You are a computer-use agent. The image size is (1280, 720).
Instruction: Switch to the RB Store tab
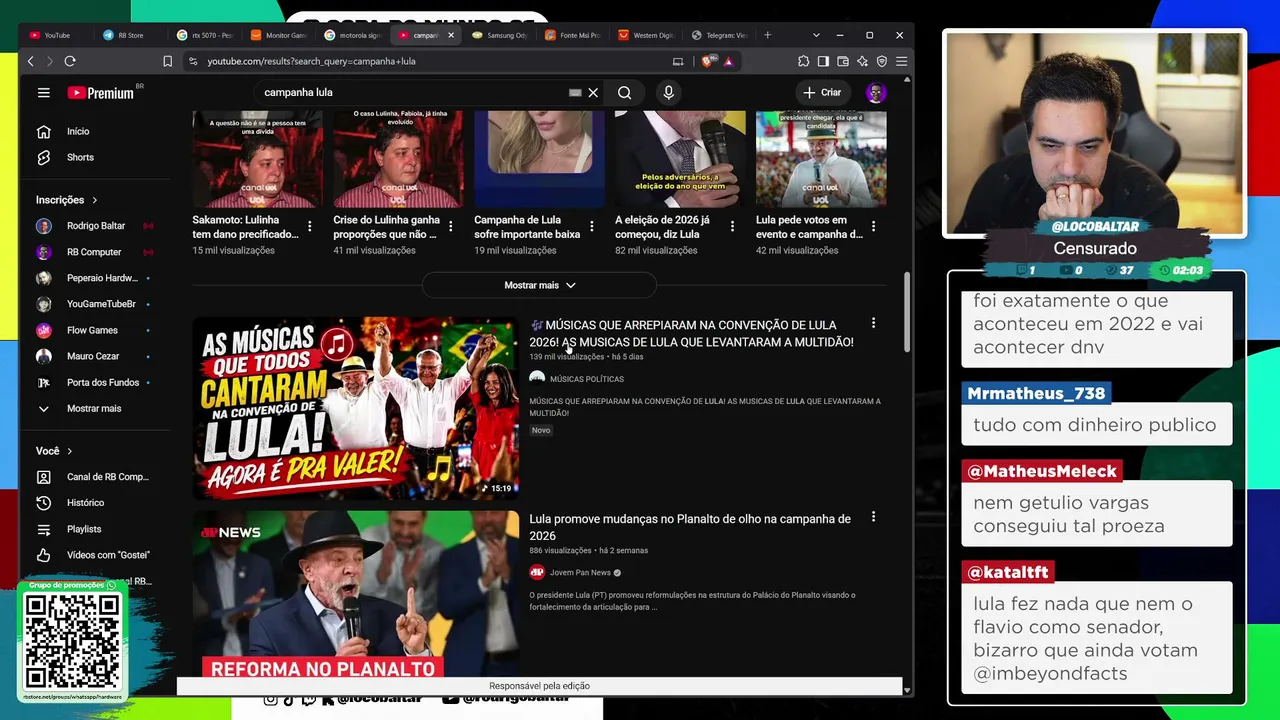pos(130,35)
